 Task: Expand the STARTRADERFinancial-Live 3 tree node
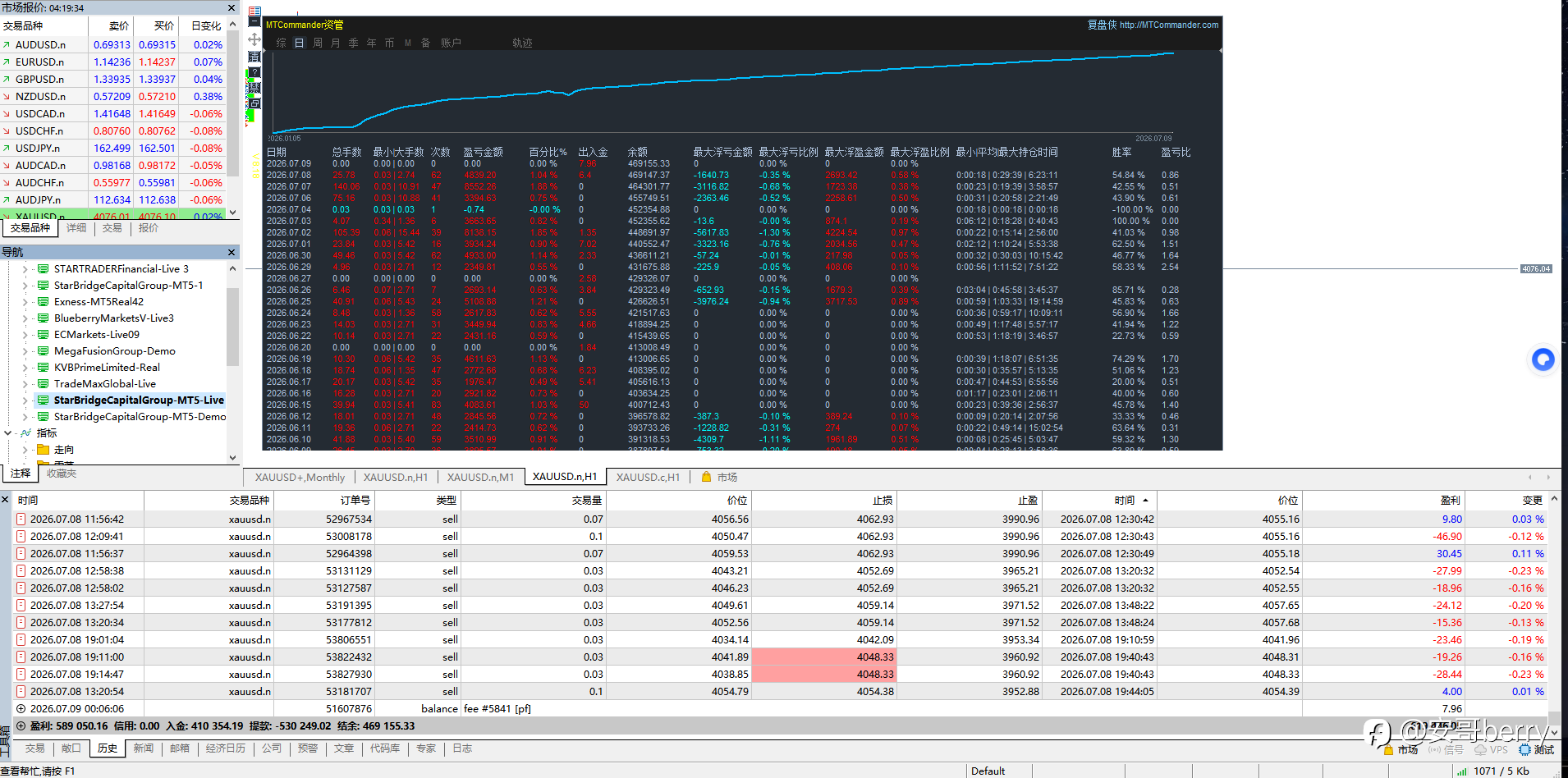point(25,269)
